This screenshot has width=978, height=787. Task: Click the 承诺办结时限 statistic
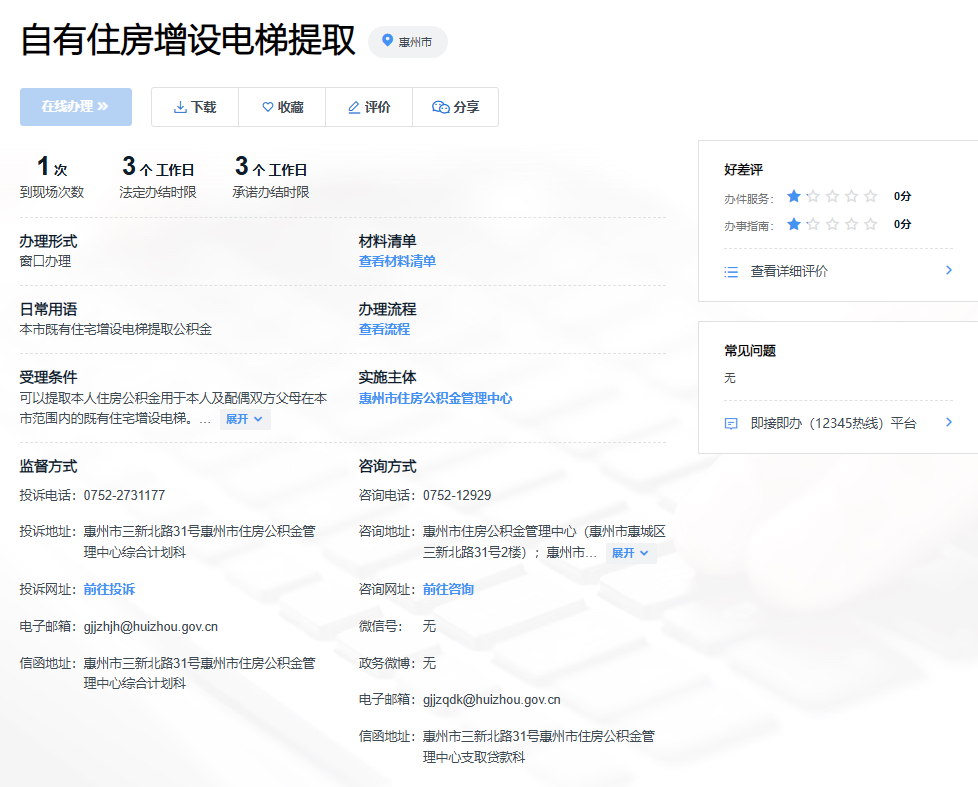click(x=271, y=176)
